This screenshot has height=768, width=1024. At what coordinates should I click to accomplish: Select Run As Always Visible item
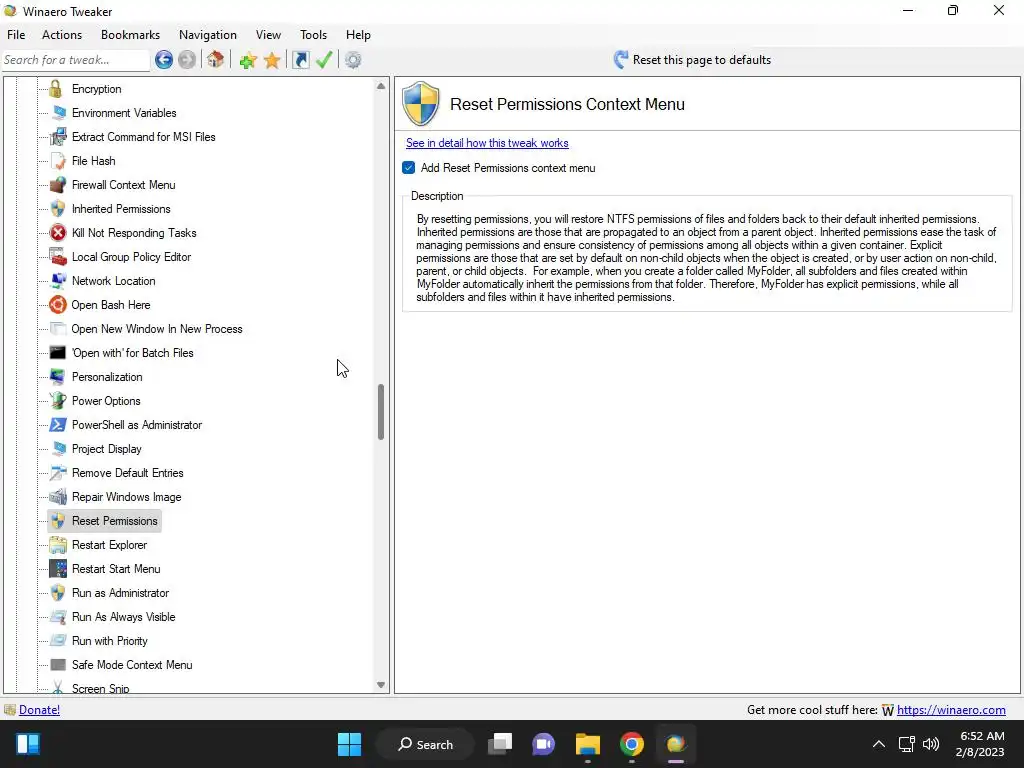pos(123,616)
